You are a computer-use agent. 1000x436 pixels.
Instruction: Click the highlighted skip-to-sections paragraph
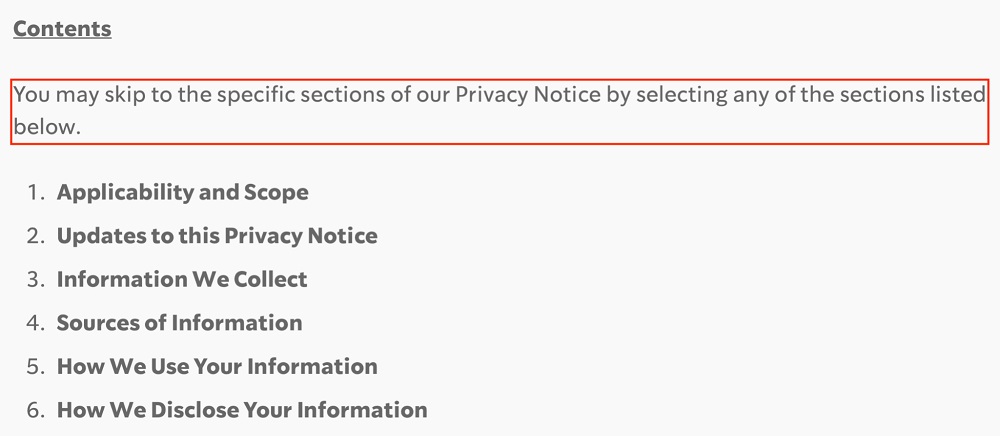tap(500, 112)
